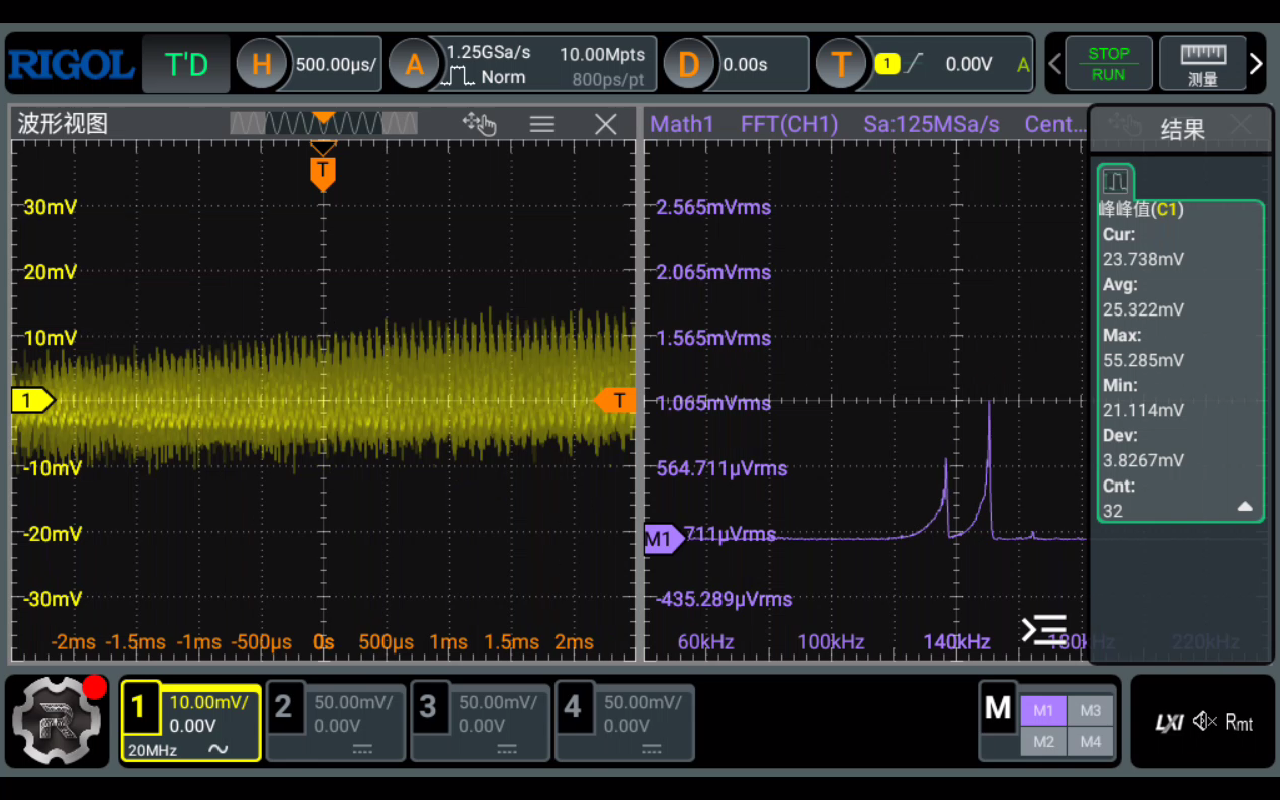Click the Max: 55.285mV value
The width and height of the screenshot is (1280, 800).
[x=1143, y=360]
